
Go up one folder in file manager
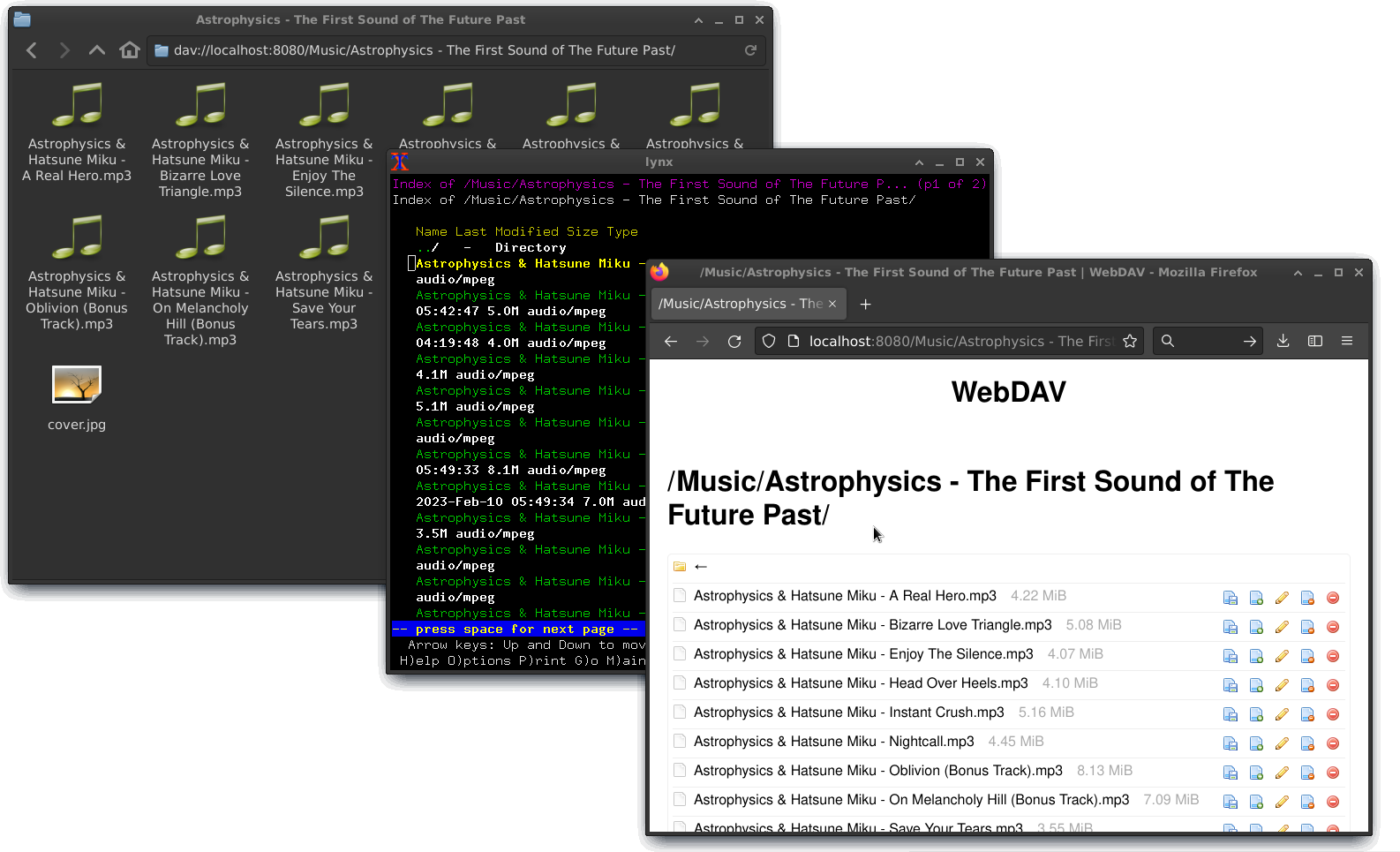97,50
